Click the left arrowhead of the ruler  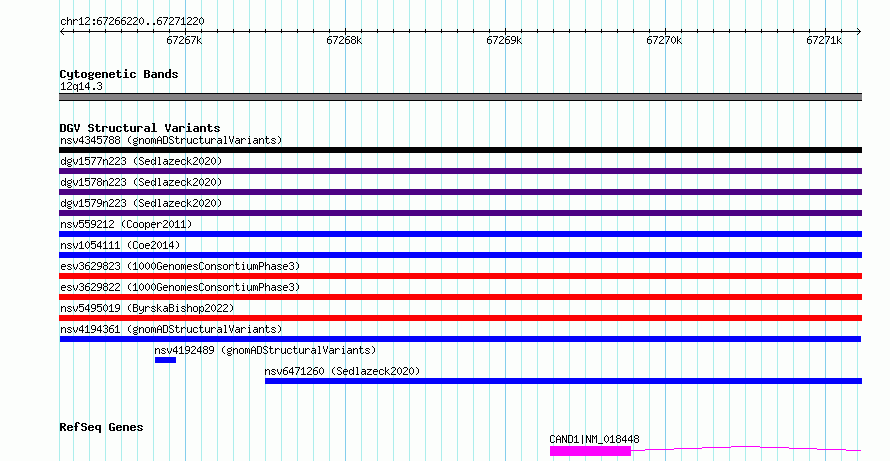pyautogui.click(x=62, y=31)
